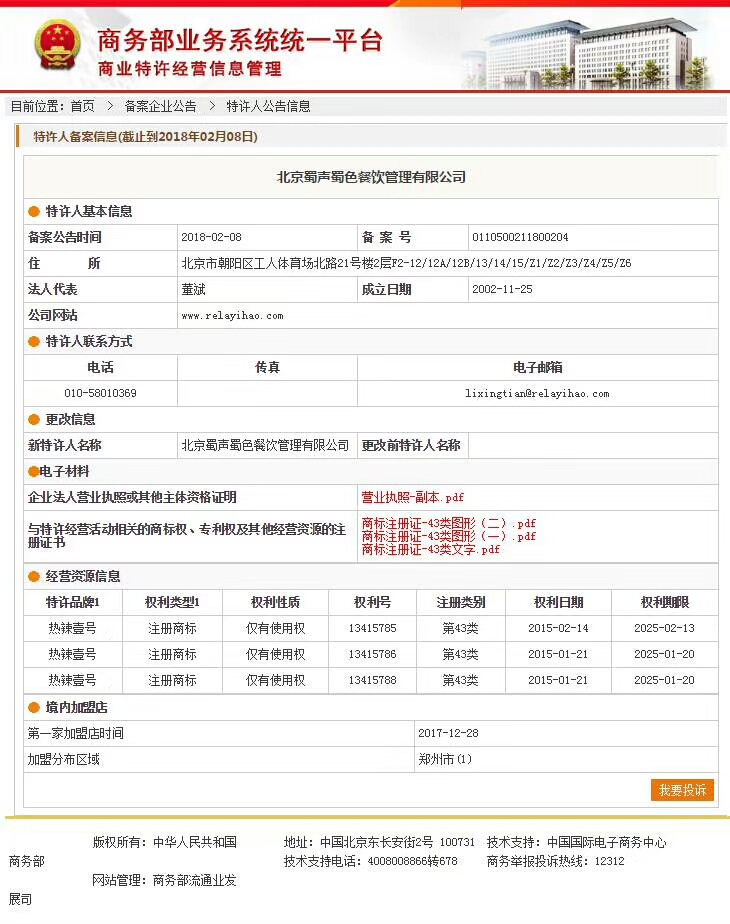
Task: Click the 经营资源信息 section heading
Action: (x=82, y=576)
